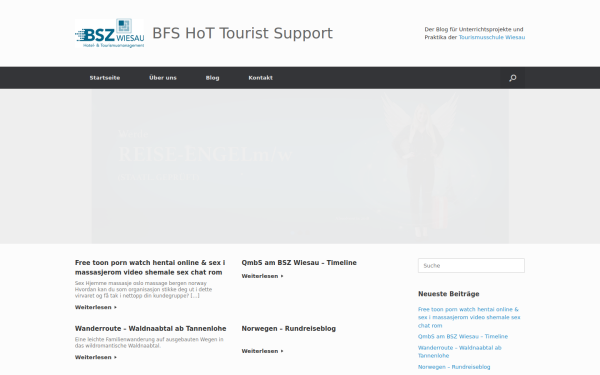Click Weiterlesen under the first article excerpt

point(96,307)
